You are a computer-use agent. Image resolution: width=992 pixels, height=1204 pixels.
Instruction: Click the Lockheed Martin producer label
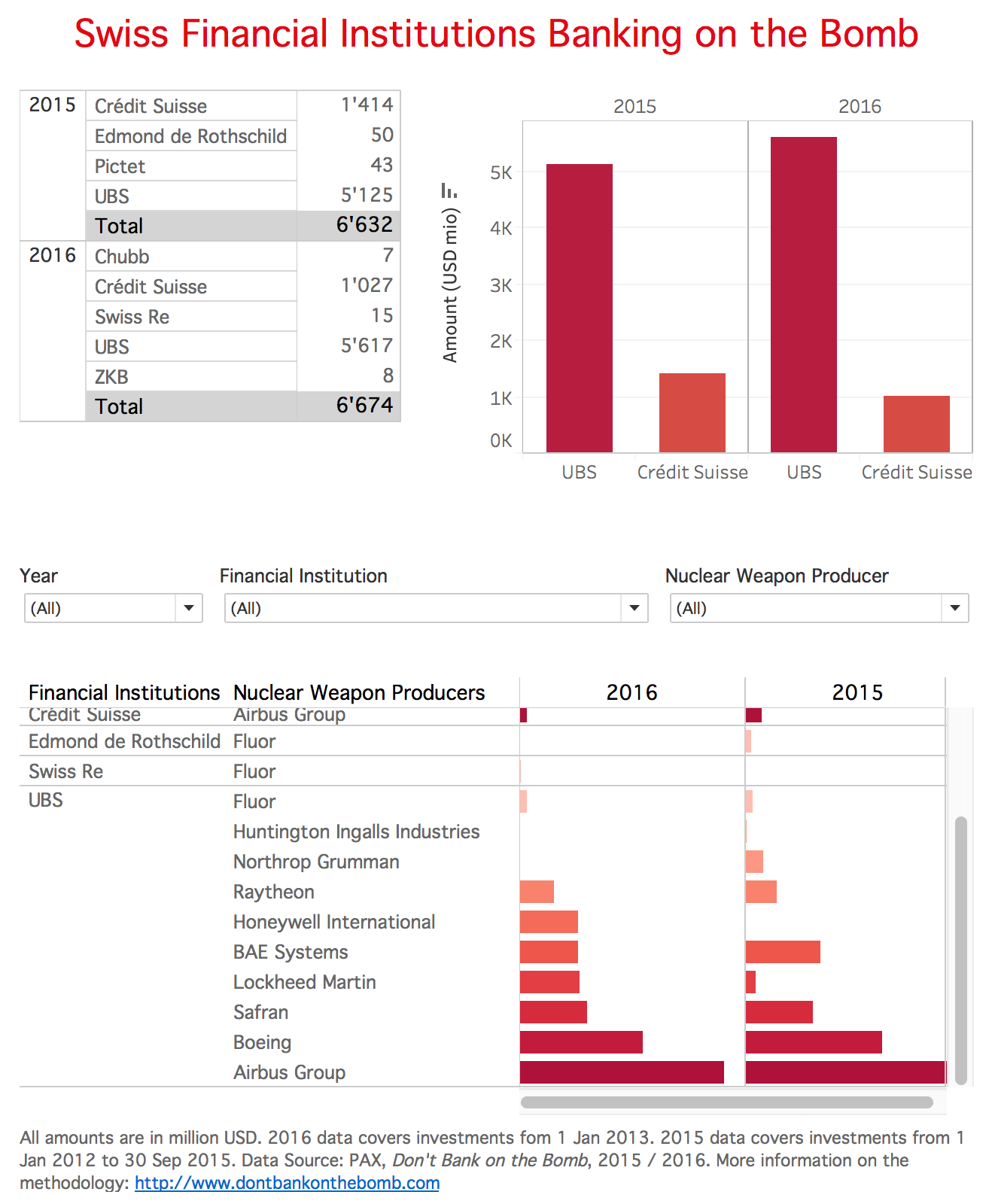pyautogui.click(x=304, y=982)
